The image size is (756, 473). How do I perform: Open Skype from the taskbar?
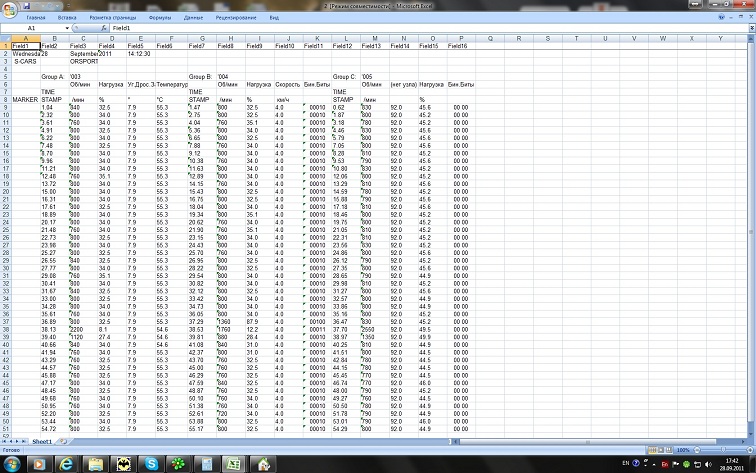[151, 464]
